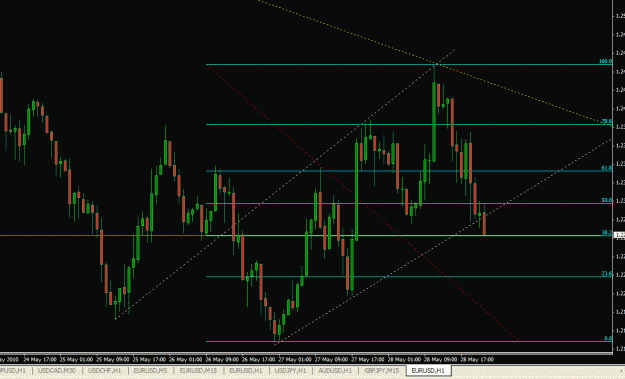Click the 61.8 Fibonacci level label

pos(606,168)
